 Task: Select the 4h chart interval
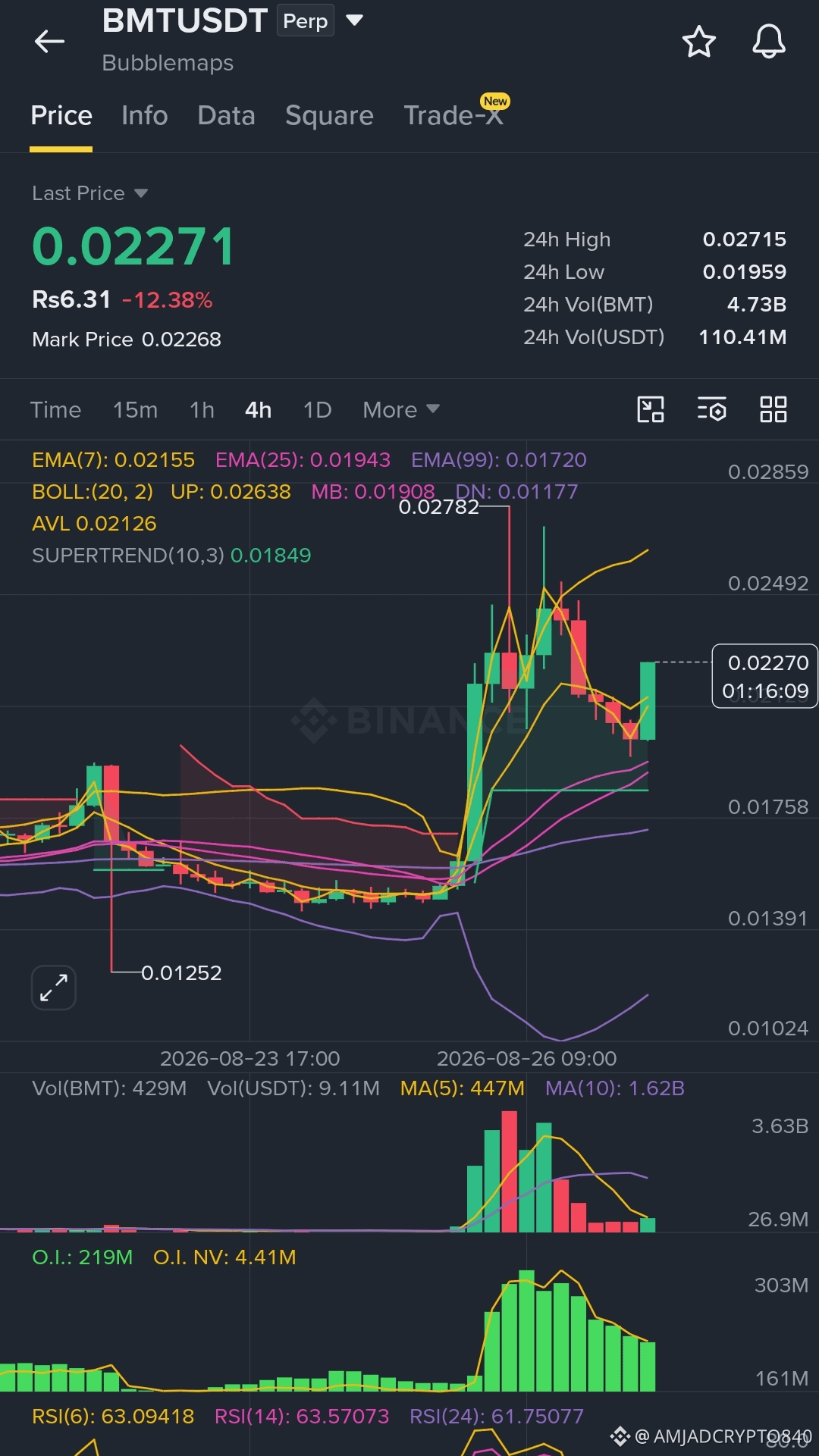259,410
